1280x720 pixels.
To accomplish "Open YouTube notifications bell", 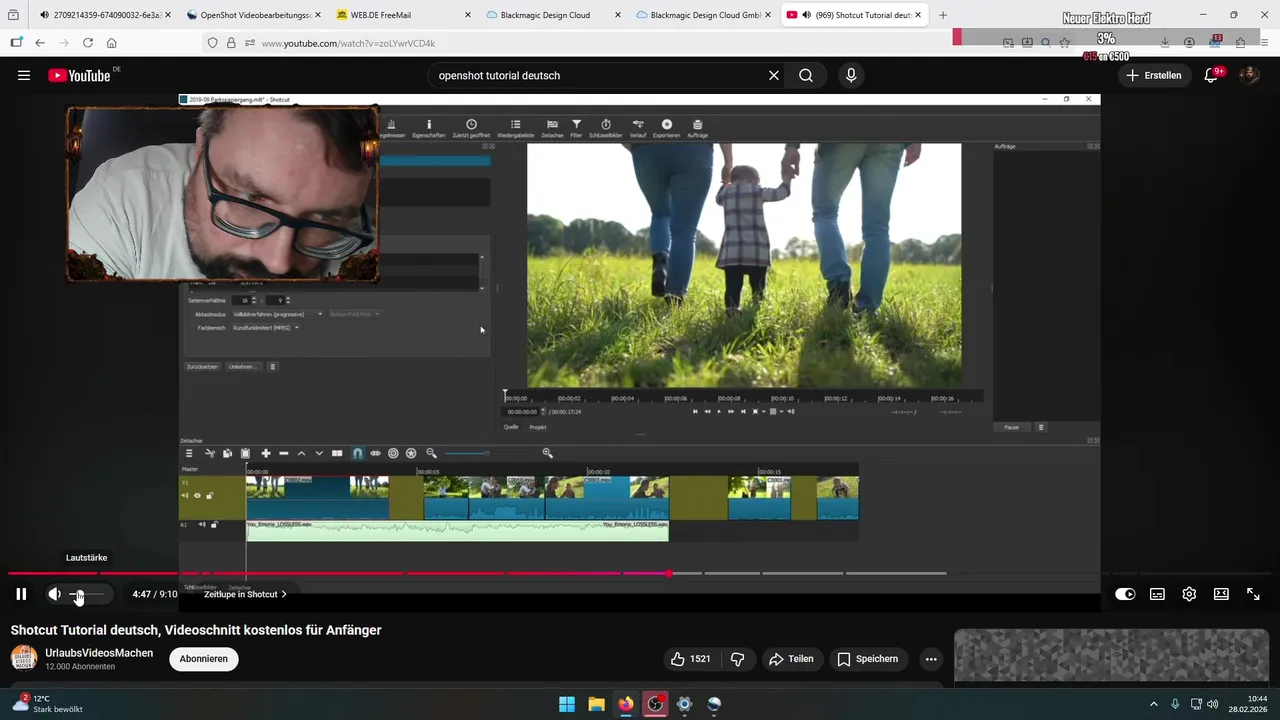I will tap(1211, 75).
